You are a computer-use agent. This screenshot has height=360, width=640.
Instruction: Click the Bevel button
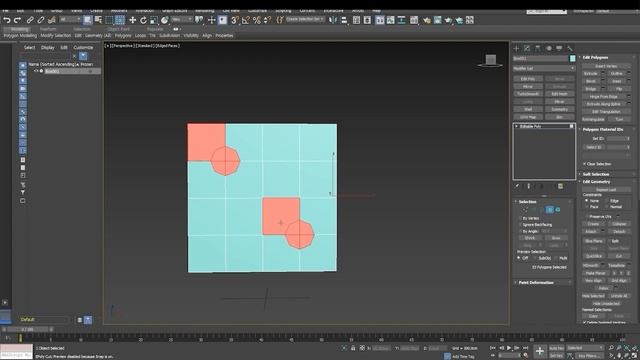(x=591, y=81)
